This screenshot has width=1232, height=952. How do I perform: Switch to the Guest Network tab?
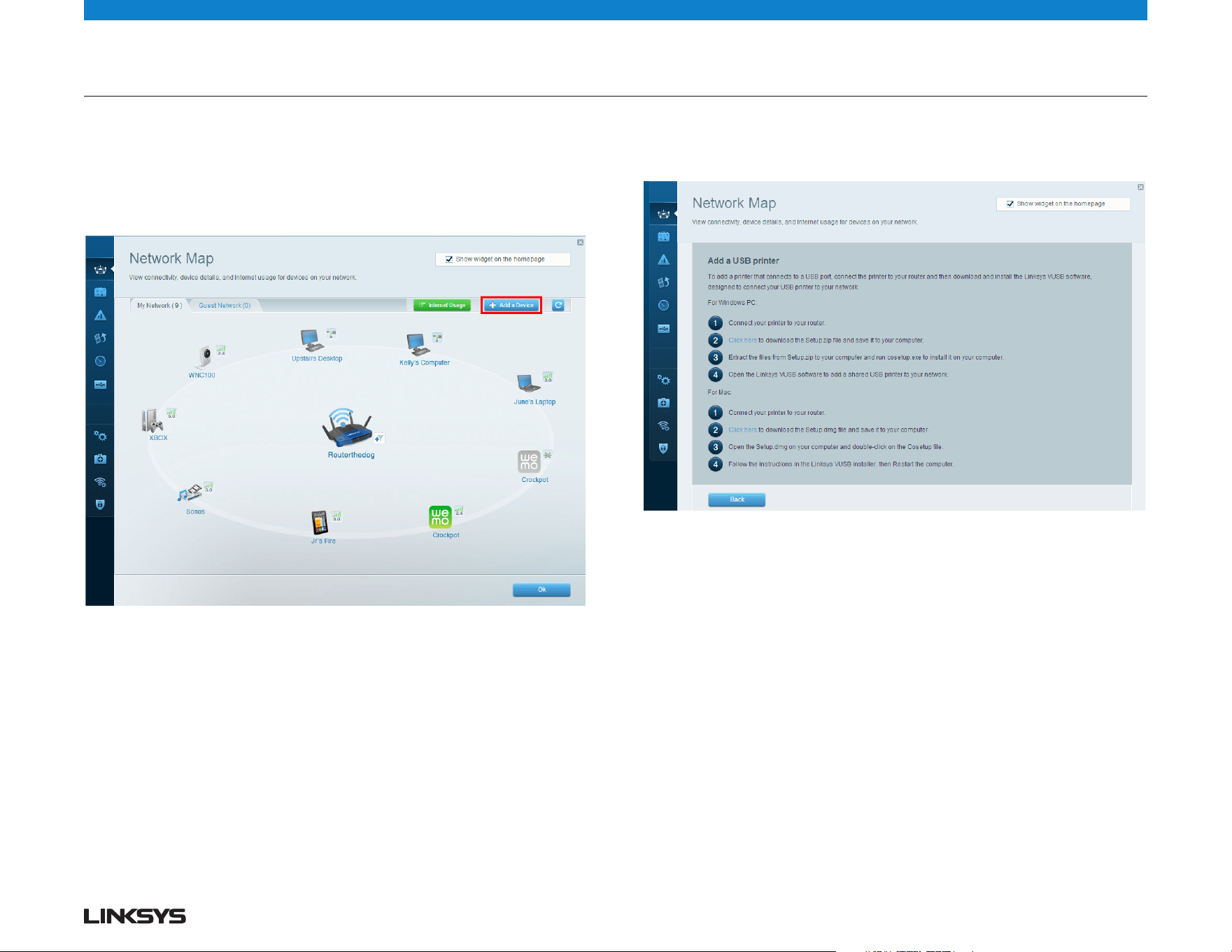225,306
